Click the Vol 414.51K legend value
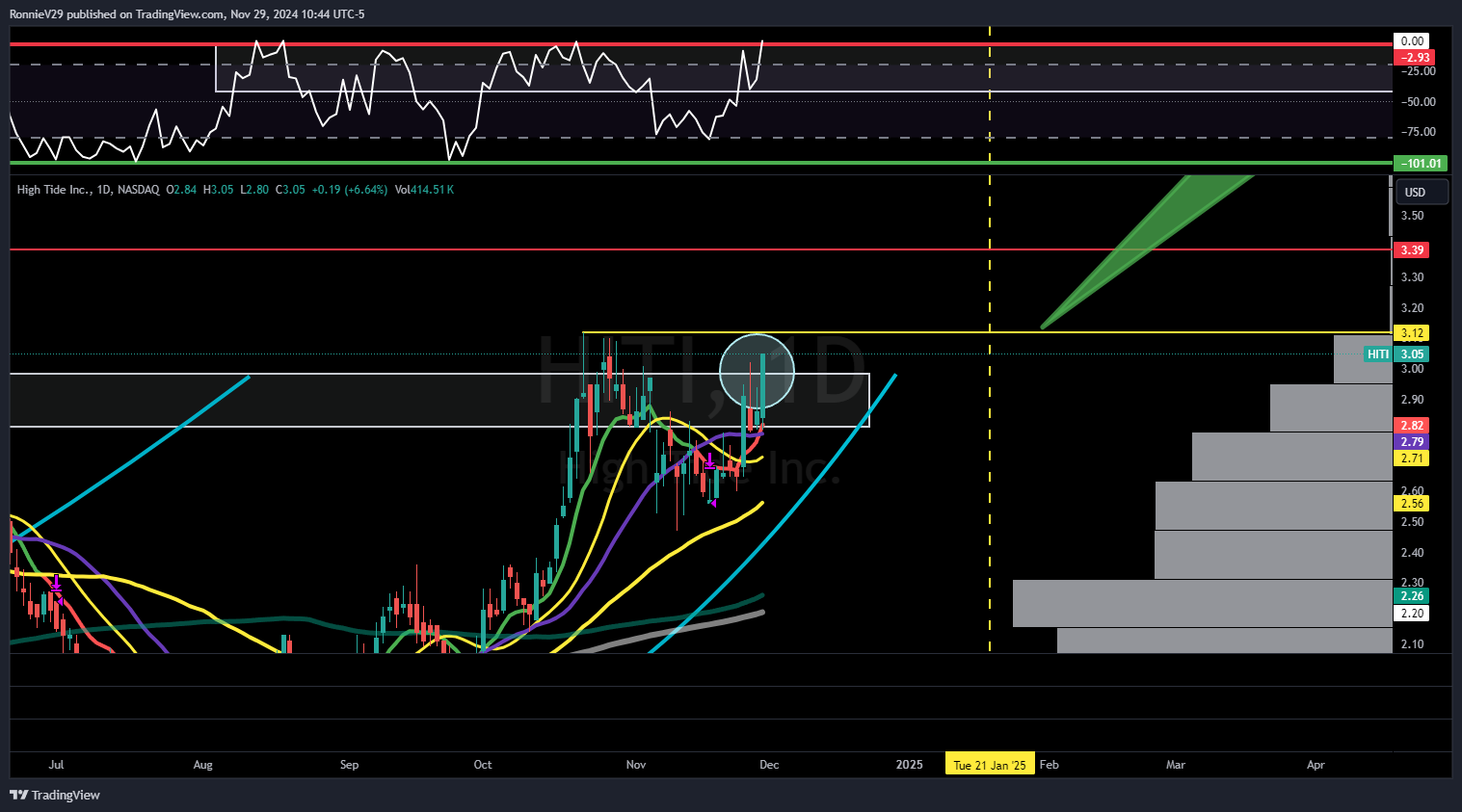 (x=424, y=190)
